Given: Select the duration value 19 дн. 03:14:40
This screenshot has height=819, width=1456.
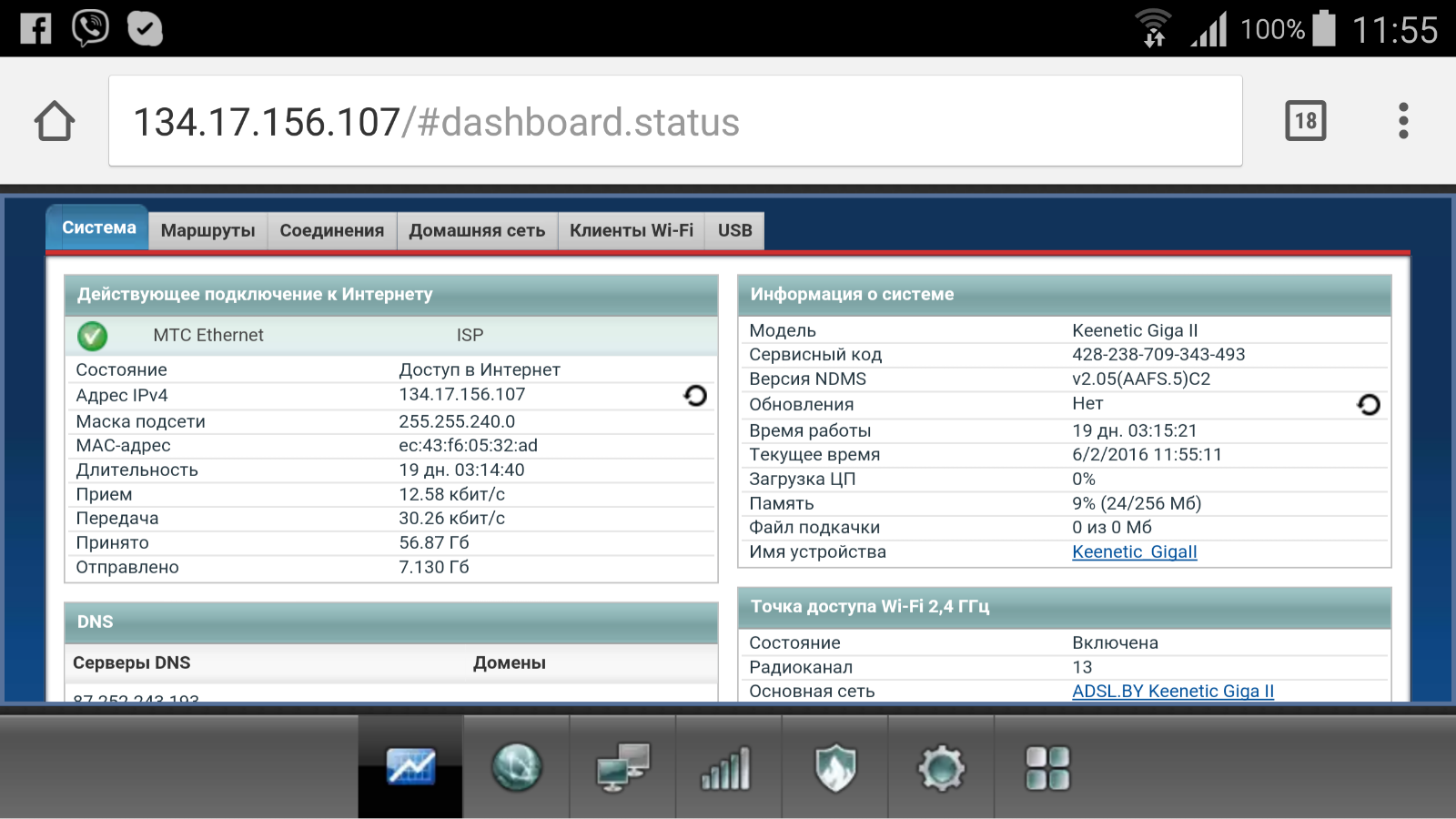Looking at the screenshot, I should (x=461, y=470).
